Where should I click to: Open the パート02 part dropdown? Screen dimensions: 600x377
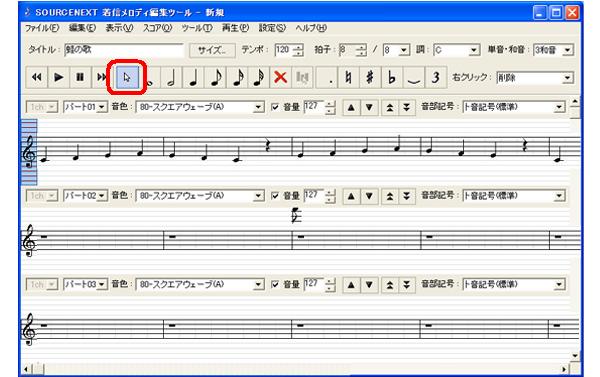102,196
